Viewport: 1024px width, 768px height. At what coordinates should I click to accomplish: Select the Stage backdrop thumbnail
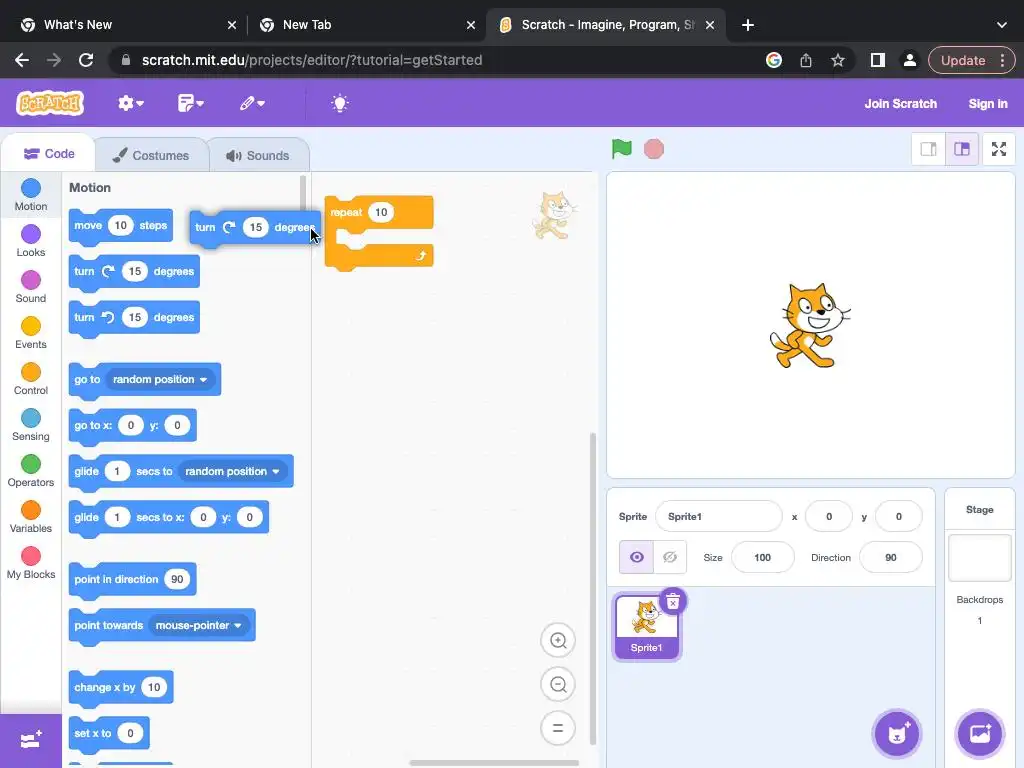tap(980, 558)
